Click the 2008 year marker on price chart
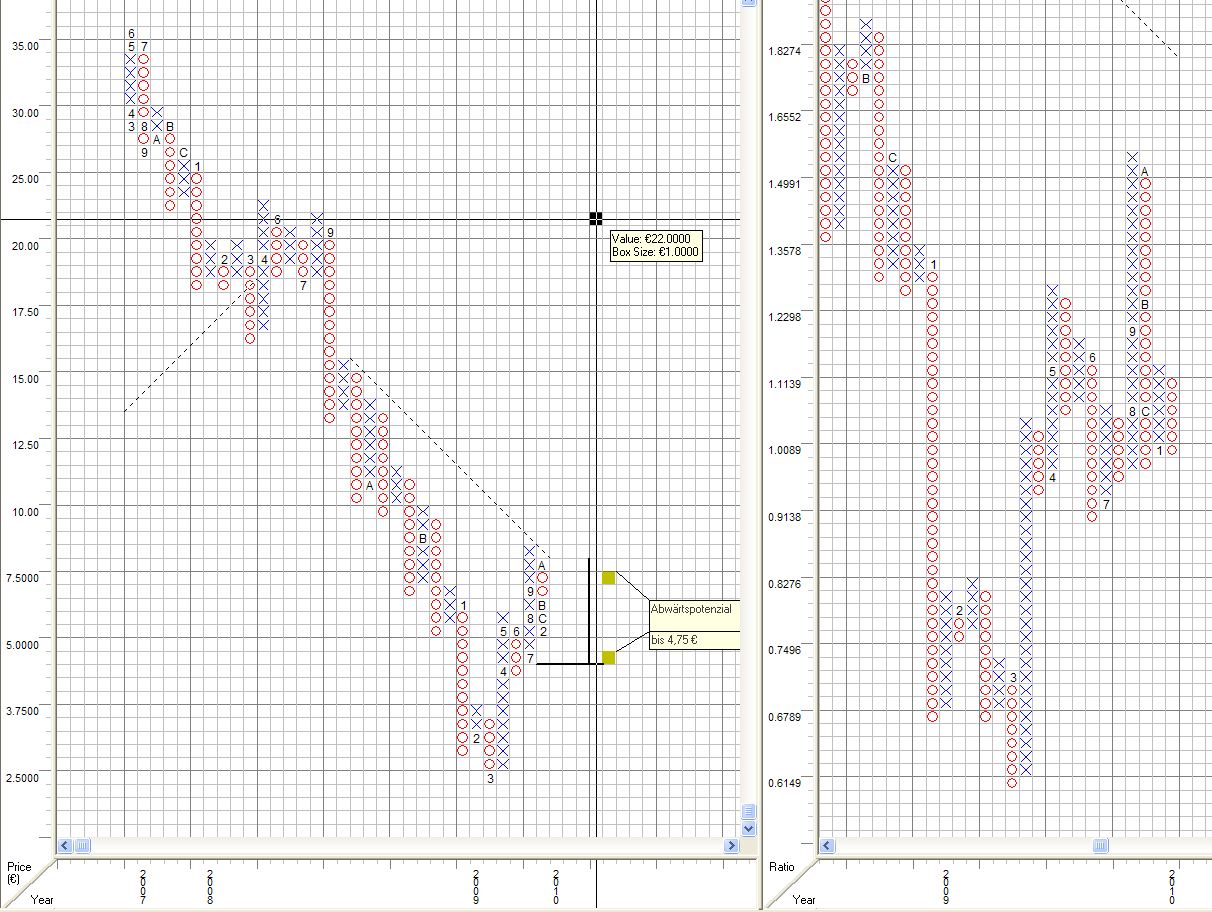Screen dimensions: 1212x912 tap(210, 887)
